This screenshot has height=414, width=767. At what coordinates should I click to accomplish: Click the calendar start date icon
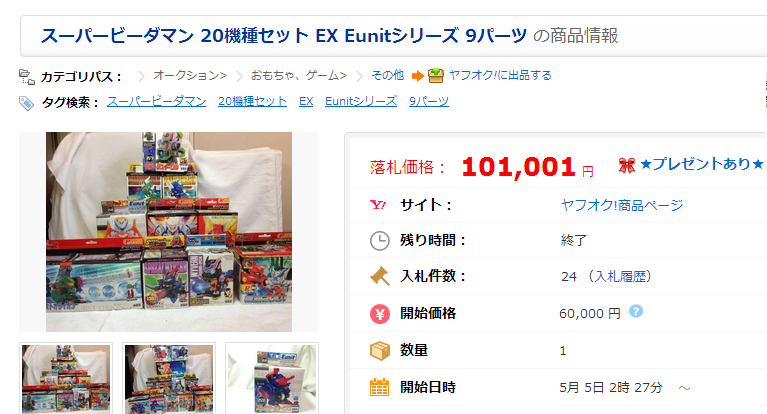coord(380,387)
